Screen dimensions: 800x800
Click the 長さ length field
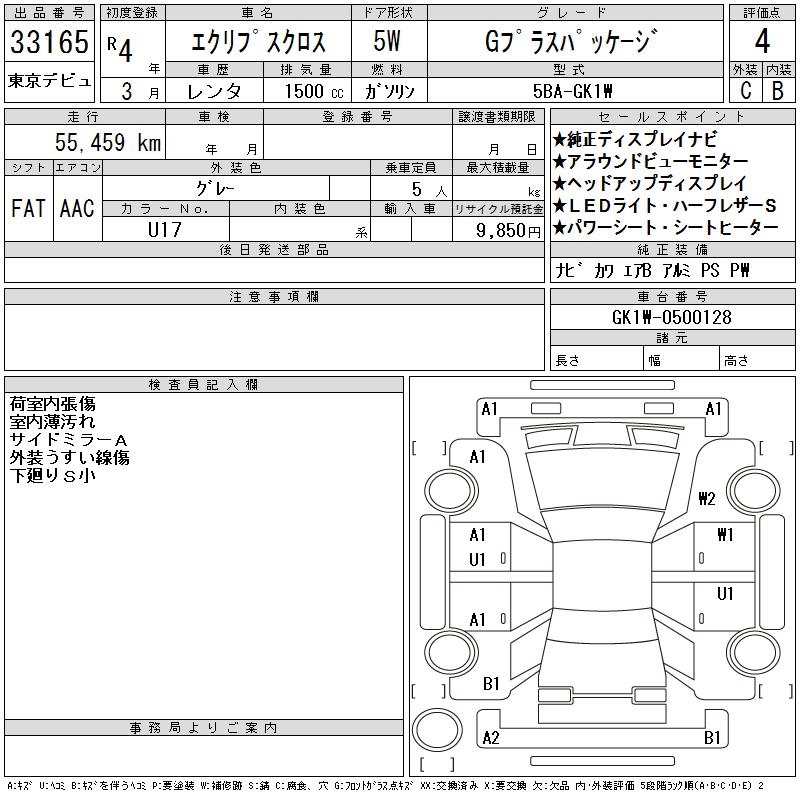[x=596, y=358]
